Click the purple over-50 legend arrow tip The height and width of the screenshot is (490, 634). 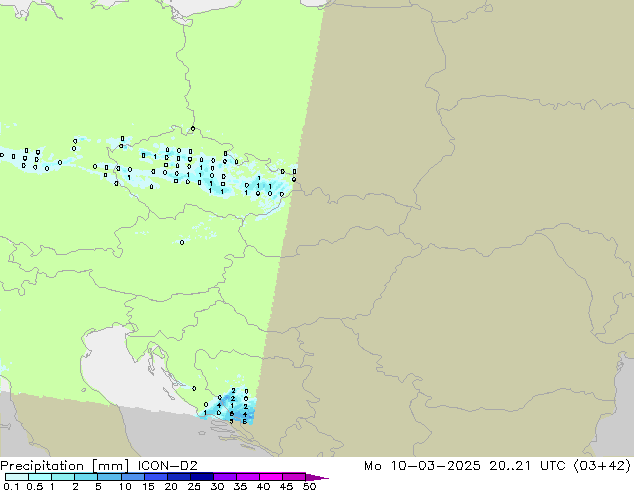[x=317, y=477]
